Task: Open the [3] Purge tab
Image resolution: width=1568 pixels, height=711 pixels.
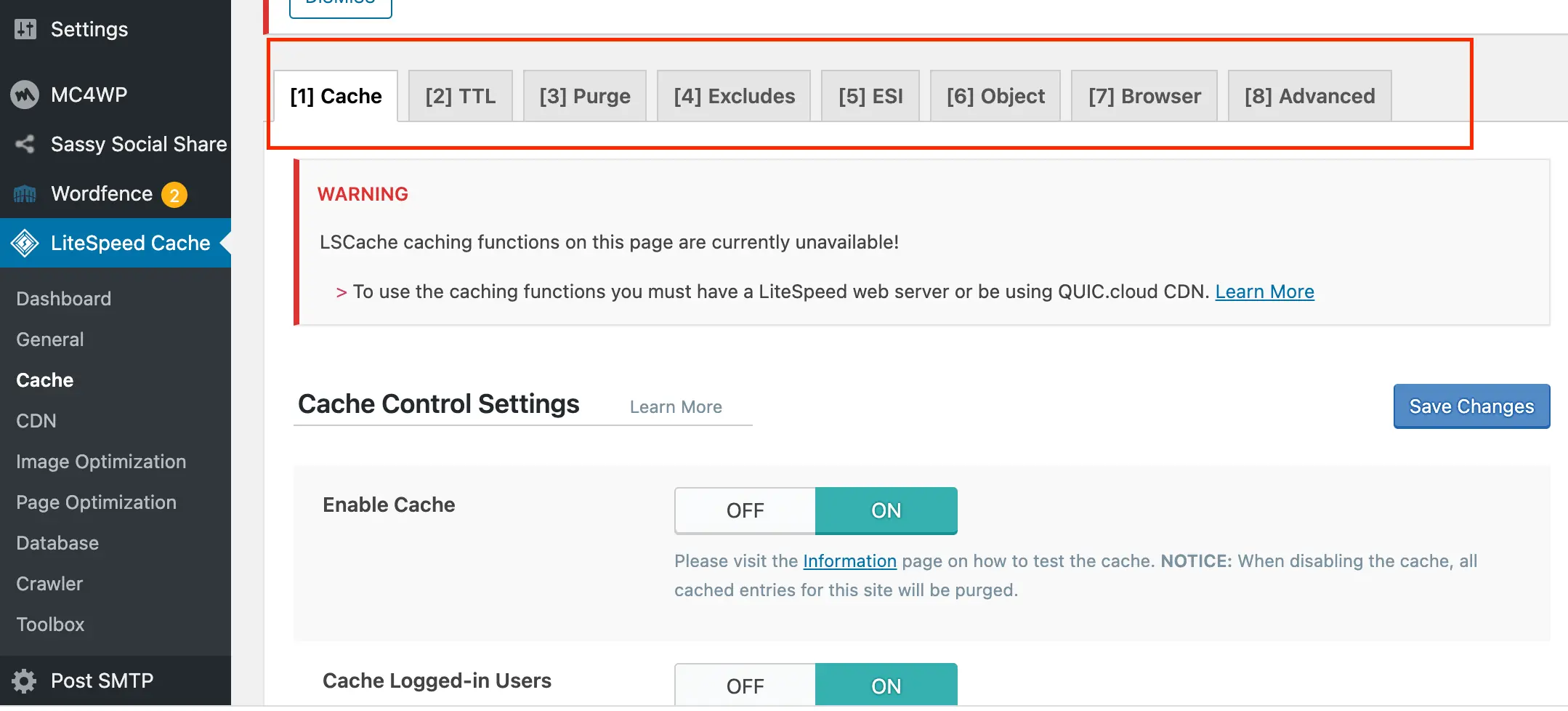Action: 585,96
